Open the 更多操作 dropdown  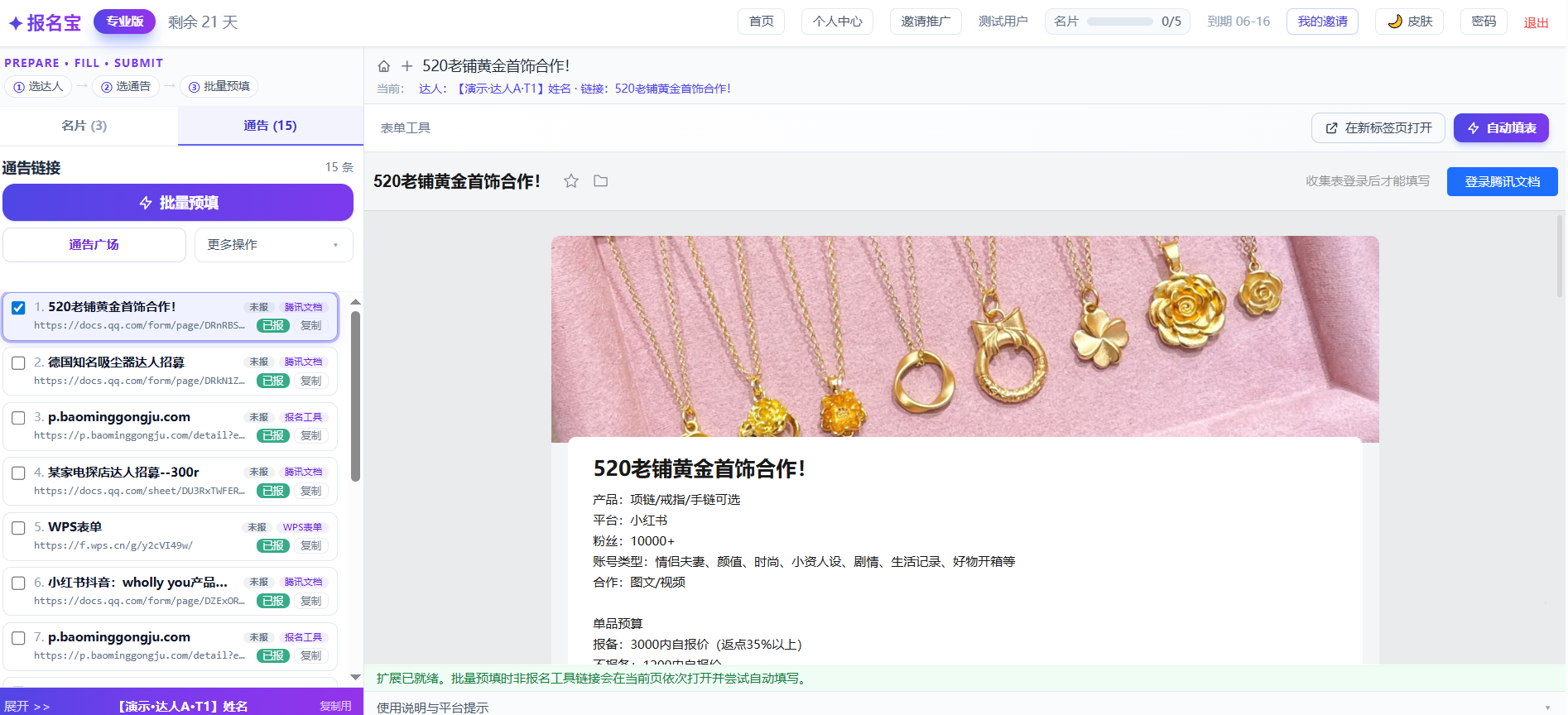[274, 245]
